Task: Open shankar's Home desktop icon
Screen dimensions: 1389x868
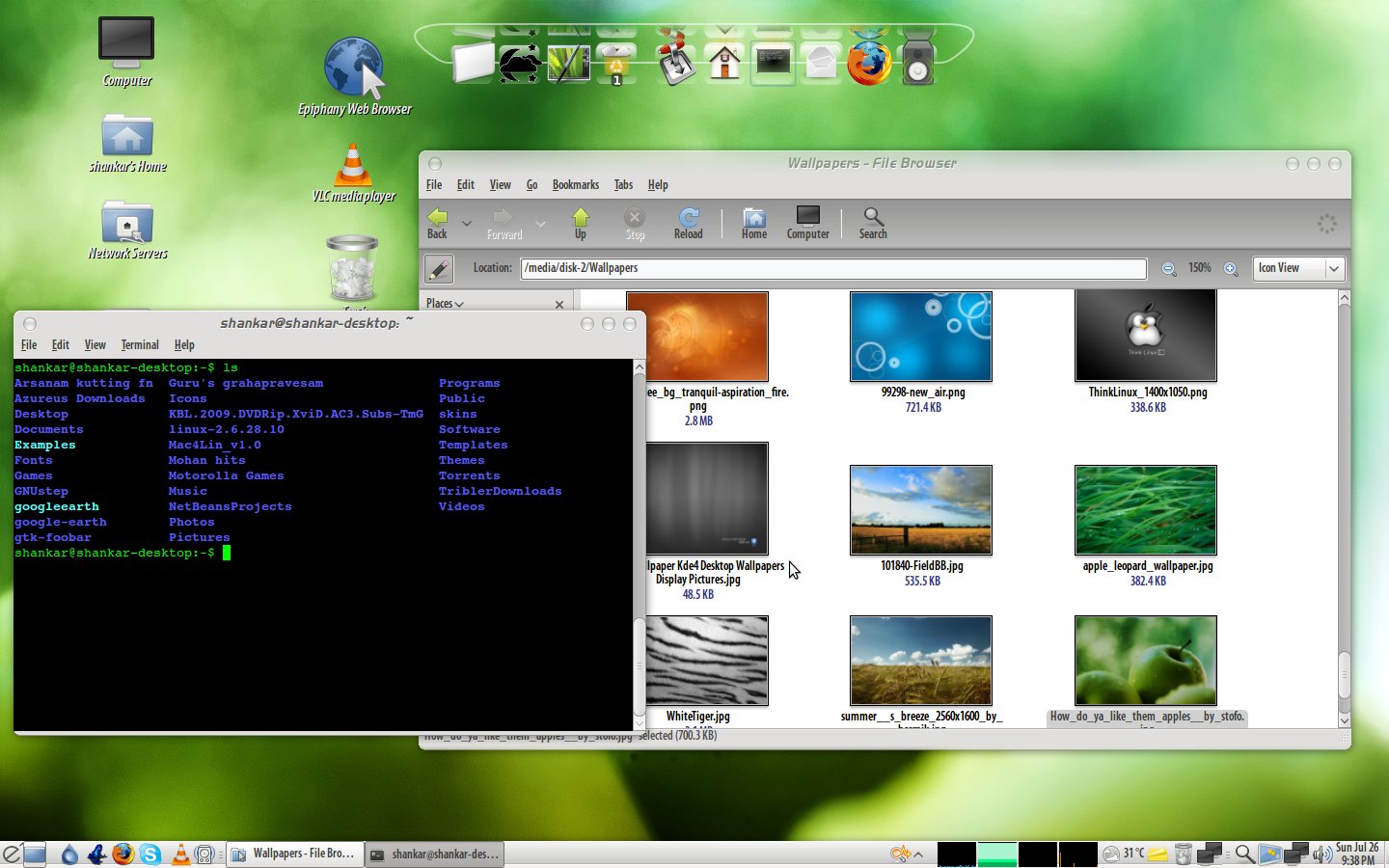Action: (127, 144)
